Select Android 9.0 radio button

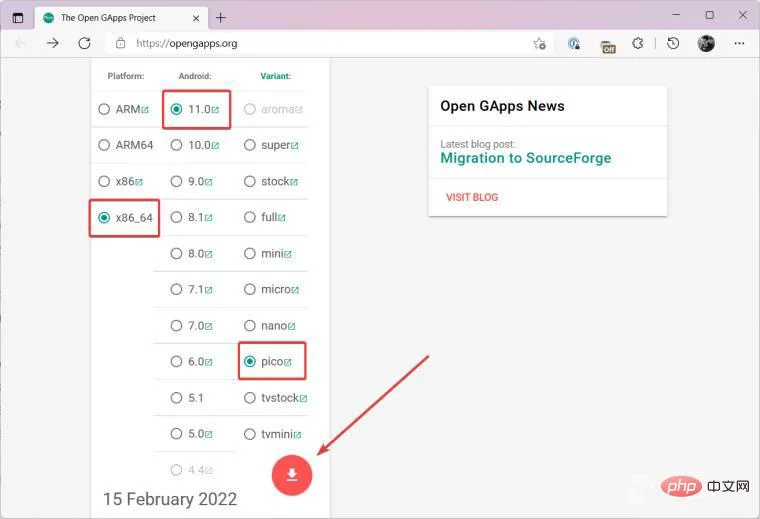coord(176,181)
